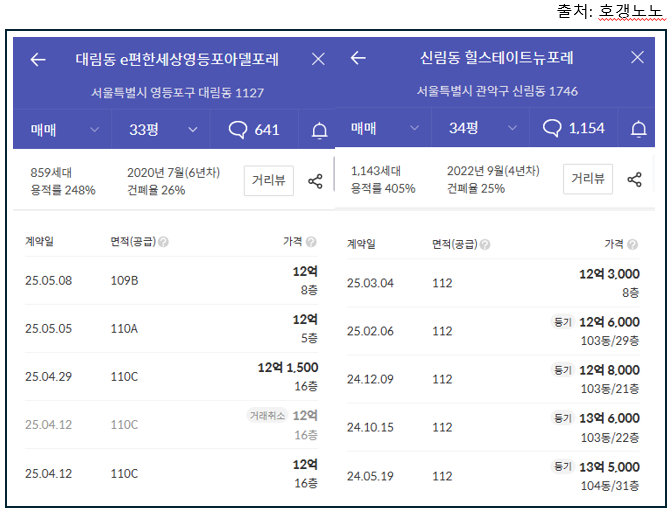Click the 거래취소 badge on 25.04.12 row
Image resolution: width=672 pixels, height=516 pixels.
[x=267, y=415]
